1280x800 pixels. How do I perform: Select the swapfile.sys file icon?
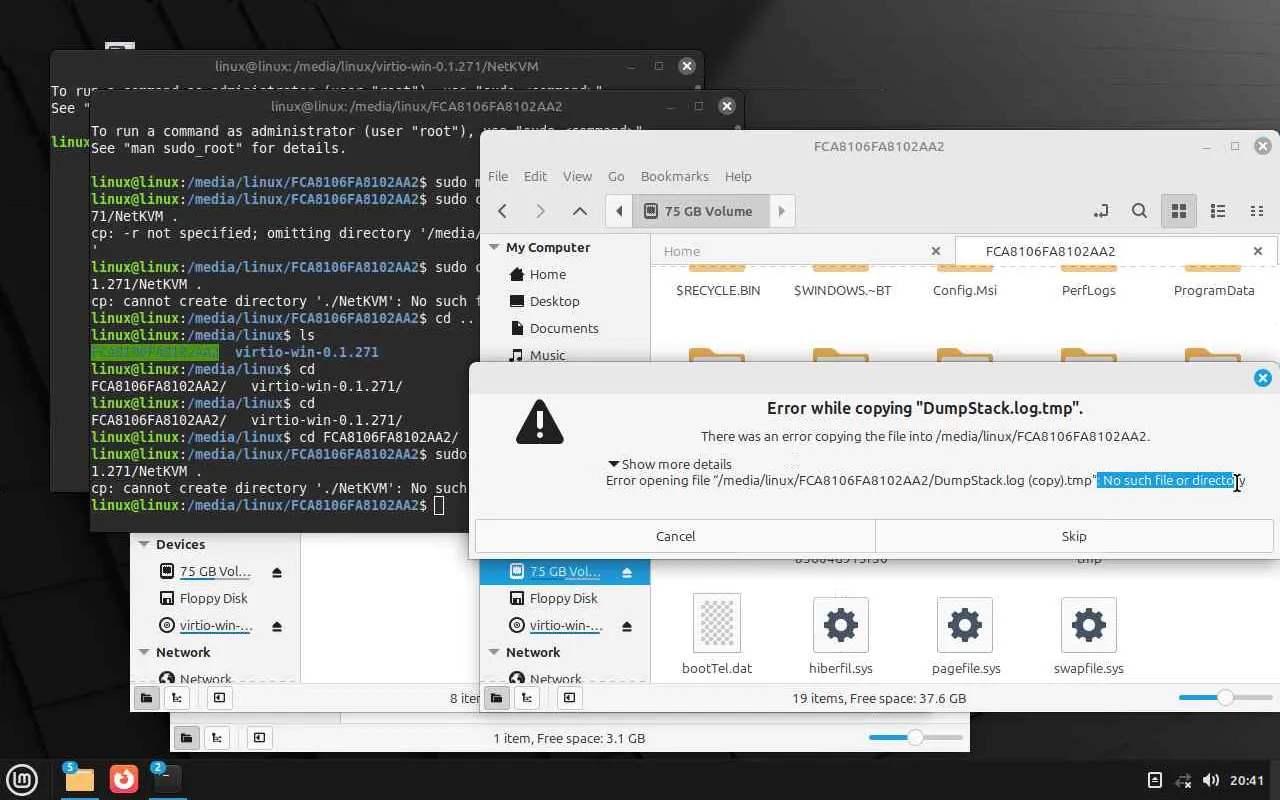click(1088, 625)
